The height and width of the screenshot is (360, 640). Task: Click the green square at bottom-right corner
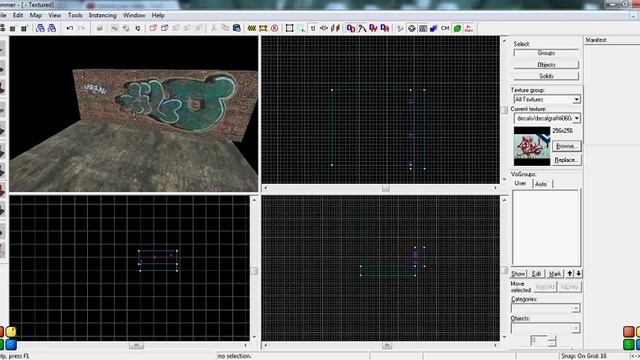629,344
